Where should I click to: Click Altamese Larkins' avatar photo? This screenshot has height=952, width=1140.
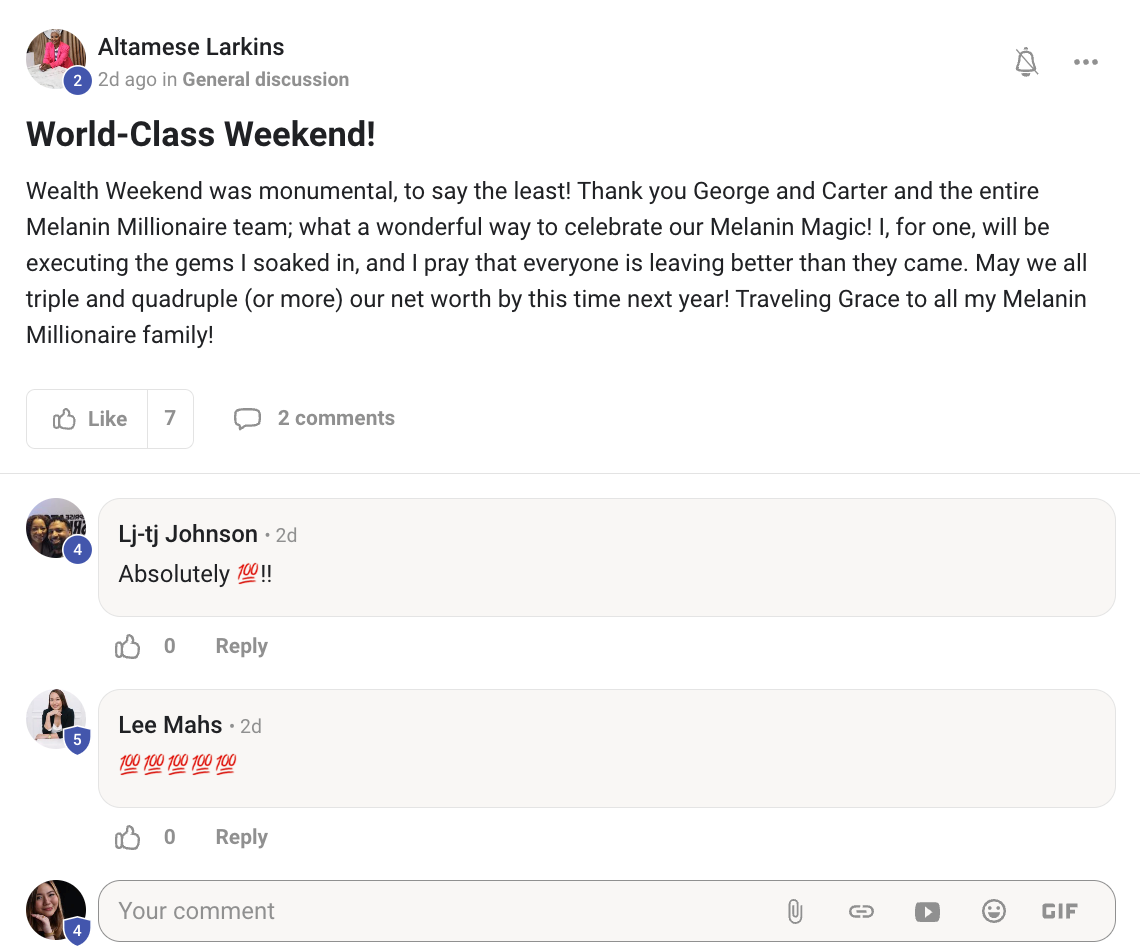pos(55,58)
